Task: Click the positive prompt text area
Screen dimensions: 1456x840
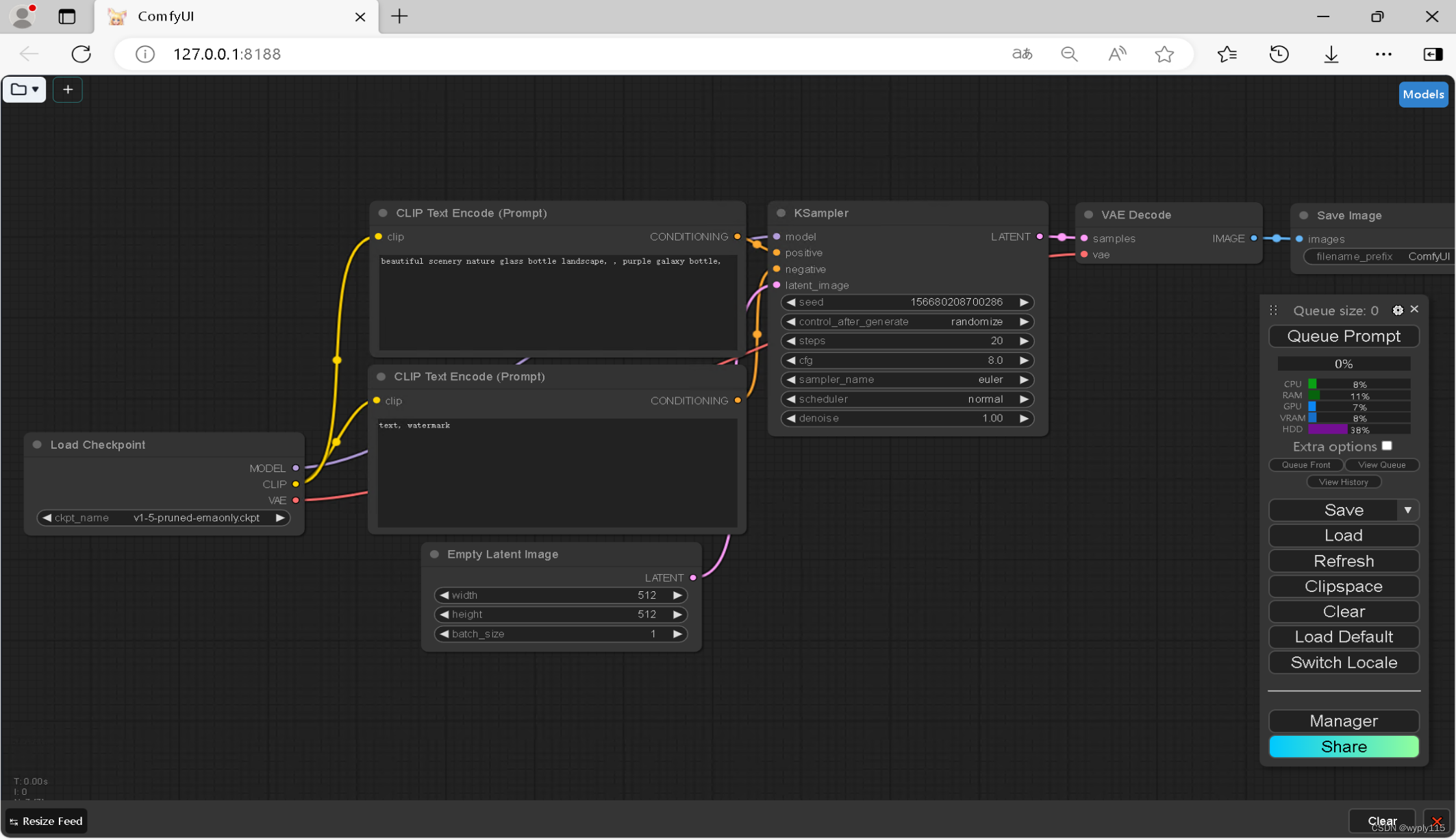Action: click(557, 302)
